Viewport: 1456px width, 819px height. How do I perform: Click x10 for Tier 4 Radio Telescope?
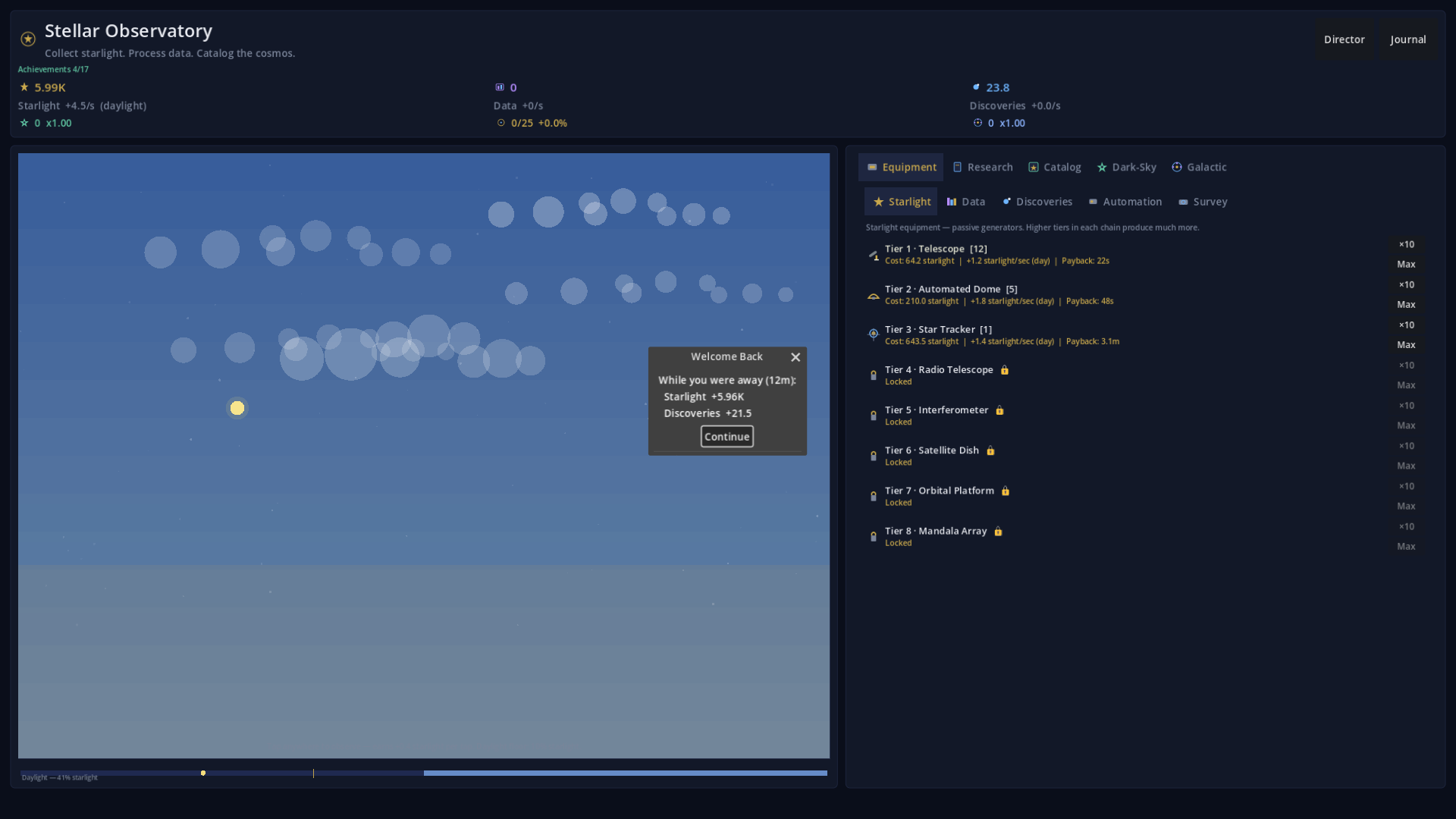coord(1406,365)
